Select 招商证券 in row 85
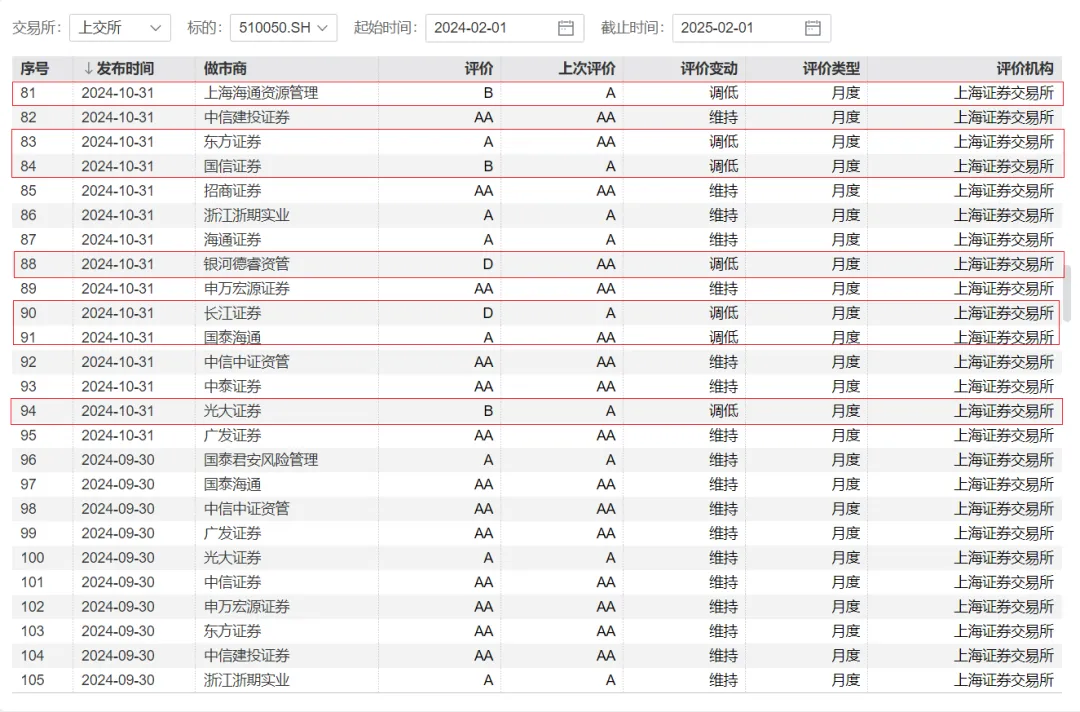Screen dimensions: 1080x712 [x=232, y=191]
